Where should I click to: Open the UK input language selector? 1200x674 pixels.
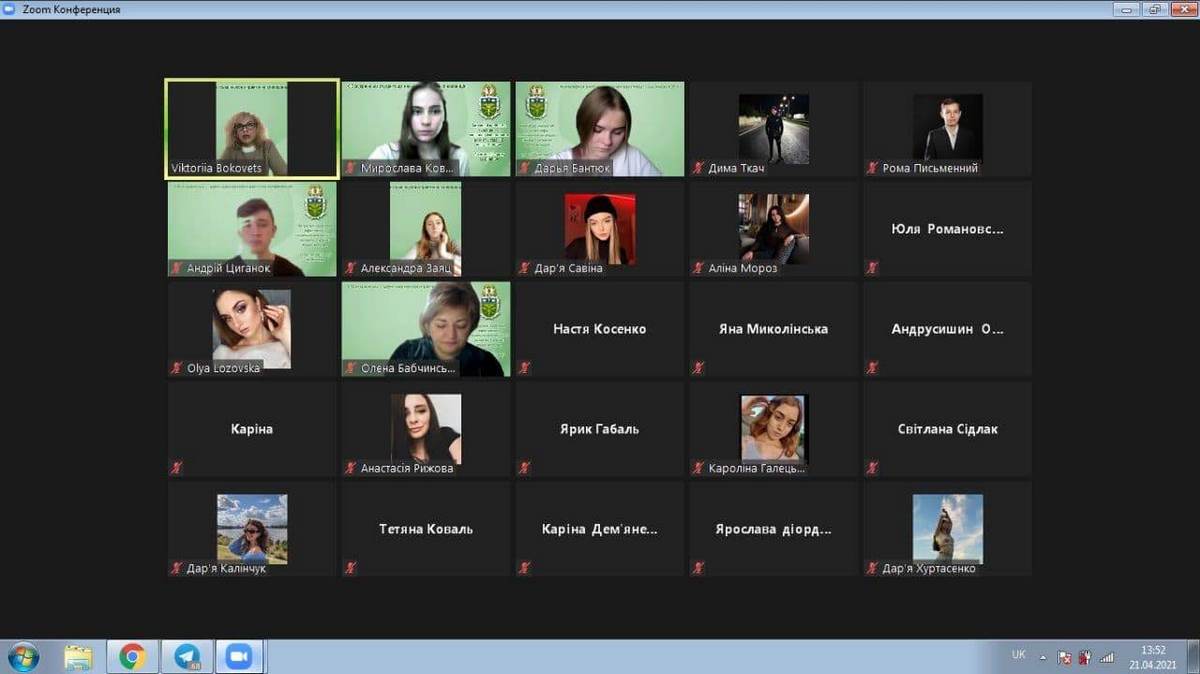1018,655
